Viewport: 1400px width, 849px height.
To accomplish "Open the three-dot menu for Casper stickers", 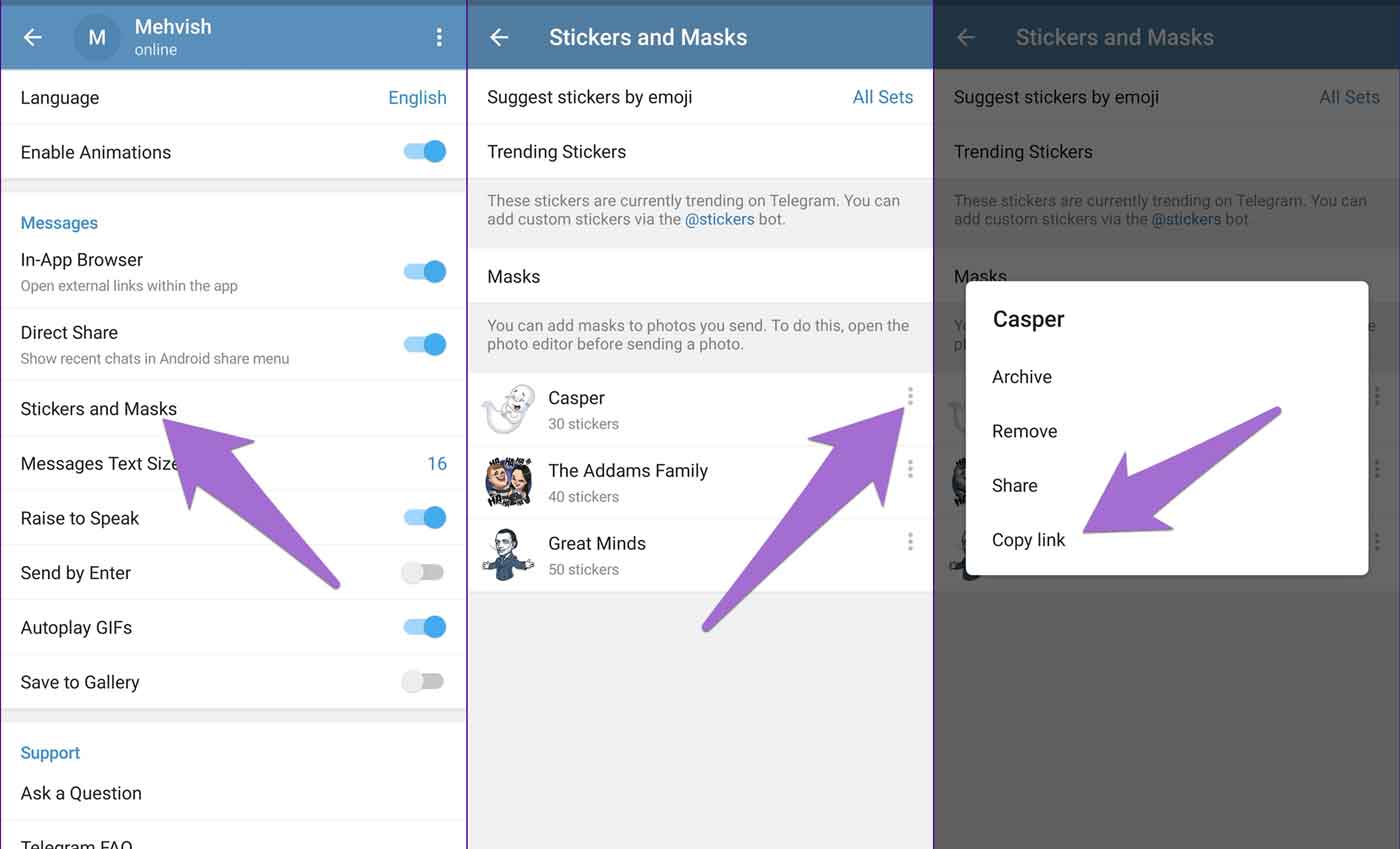I will [x=910, y=396].
